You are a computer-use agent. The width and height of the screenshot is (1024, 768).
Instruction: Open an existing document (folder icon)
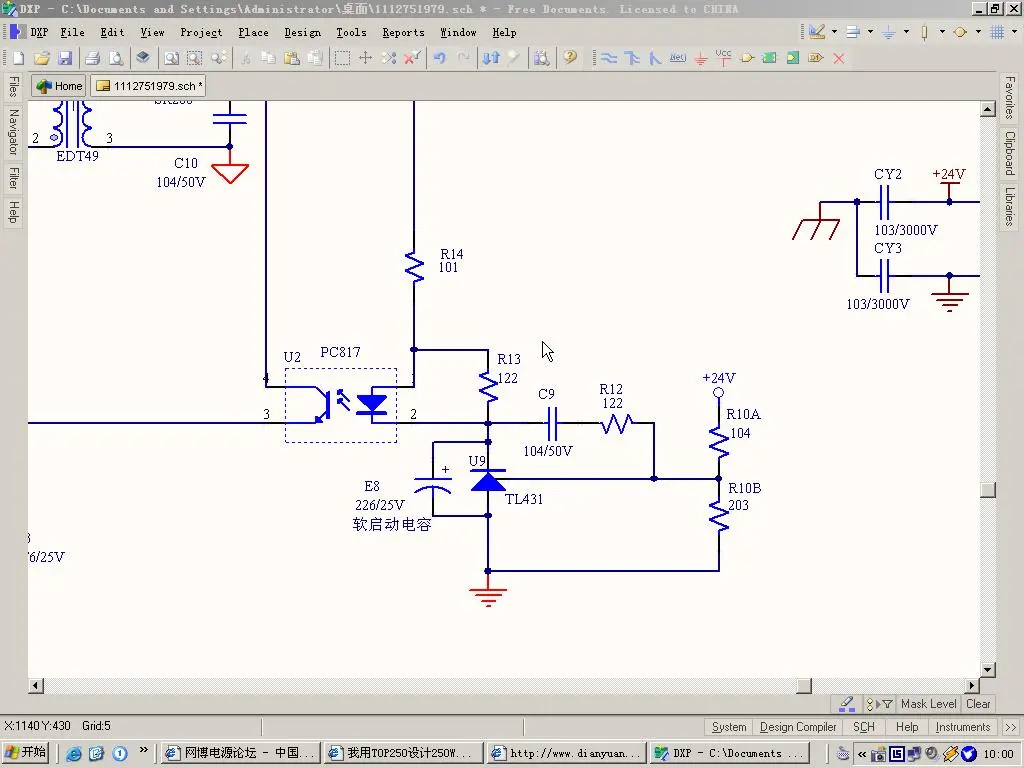tap(42, 58)
